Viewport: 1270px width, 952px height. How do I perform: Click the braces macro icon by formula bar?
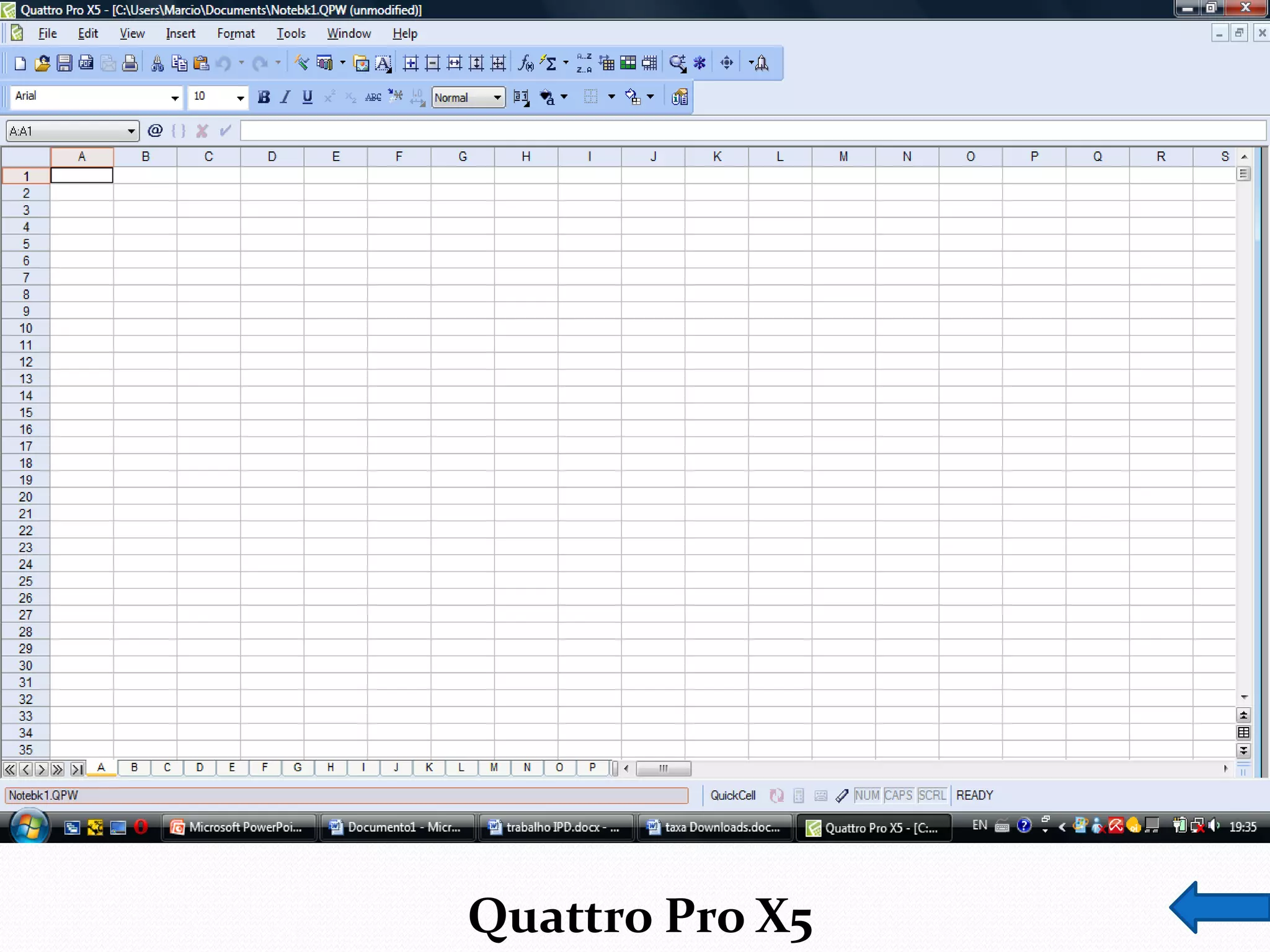179,131
